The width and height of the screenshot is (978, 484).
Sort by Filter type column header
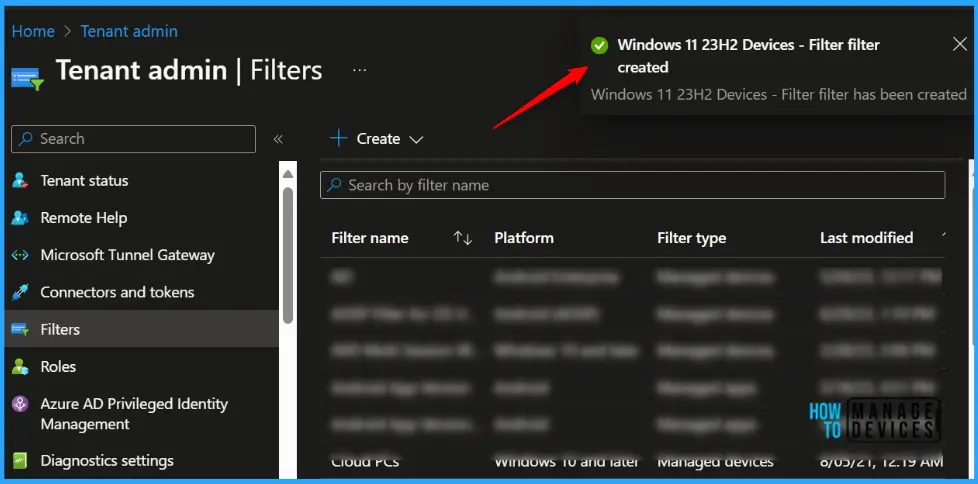tap(692, 238)
